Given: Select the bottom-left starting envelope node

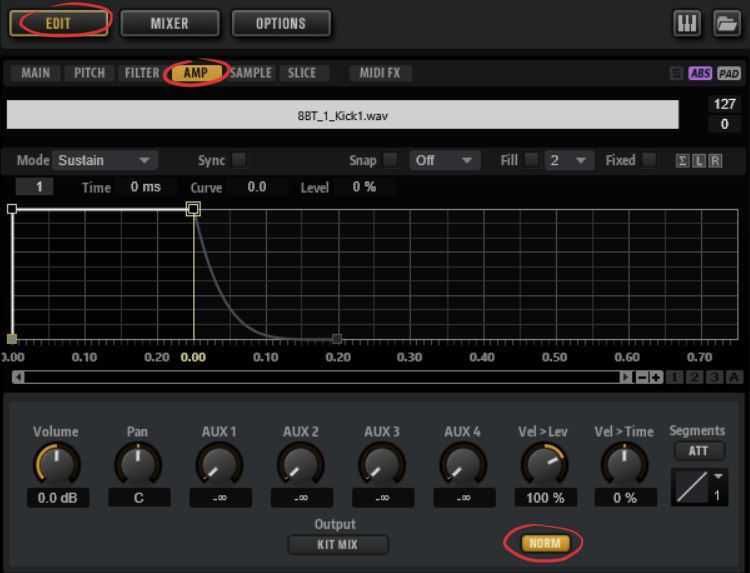Looking at the screenshot, I should 12,339.
